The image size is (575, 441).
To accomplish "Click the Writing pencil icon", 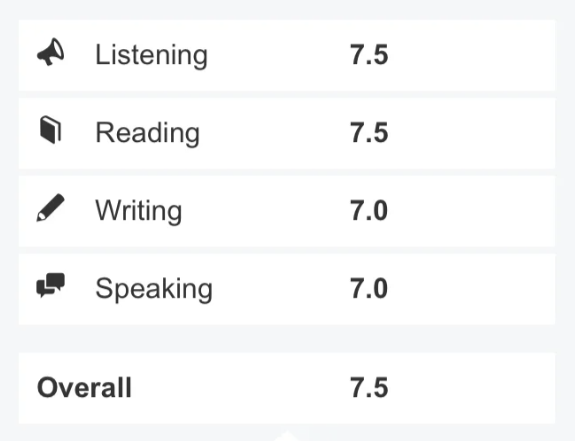I will click(50, 208).
